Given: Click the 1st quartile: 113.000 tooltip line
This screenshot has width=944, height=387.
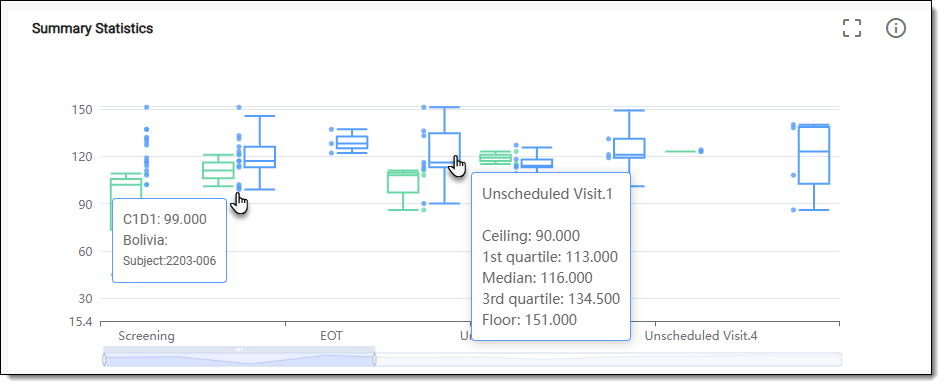Looking at the screenshot, I should click(550, 257).
